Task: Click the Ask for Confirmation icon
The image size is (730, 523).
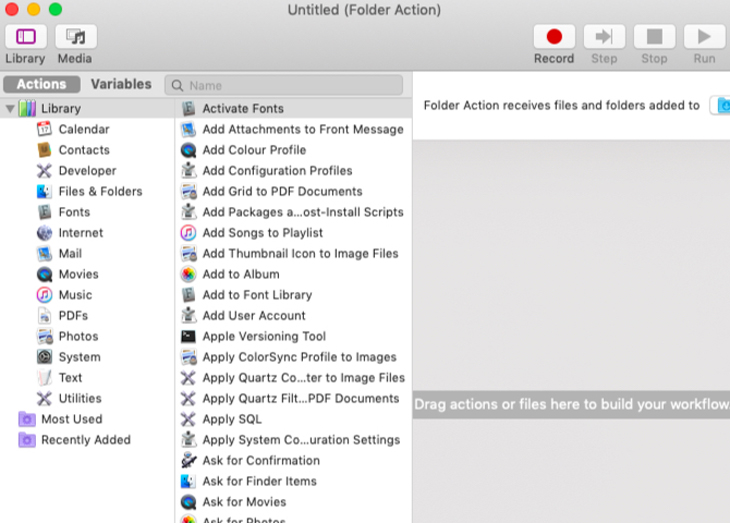Action: (x=188, y=460)
